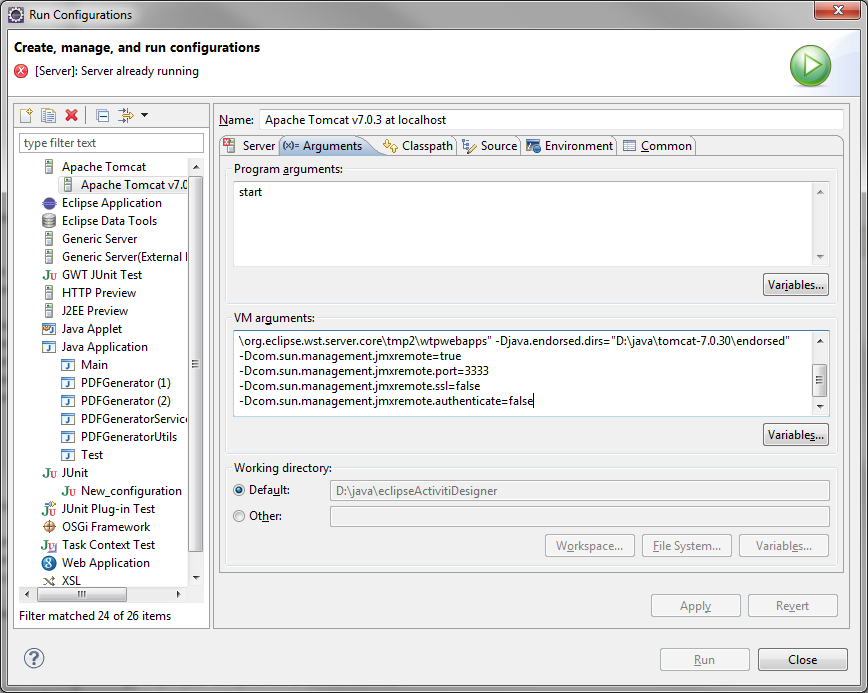Click the tree scroll down arrow
Viewport: 868px width, 693px height.
pos(196,578)
